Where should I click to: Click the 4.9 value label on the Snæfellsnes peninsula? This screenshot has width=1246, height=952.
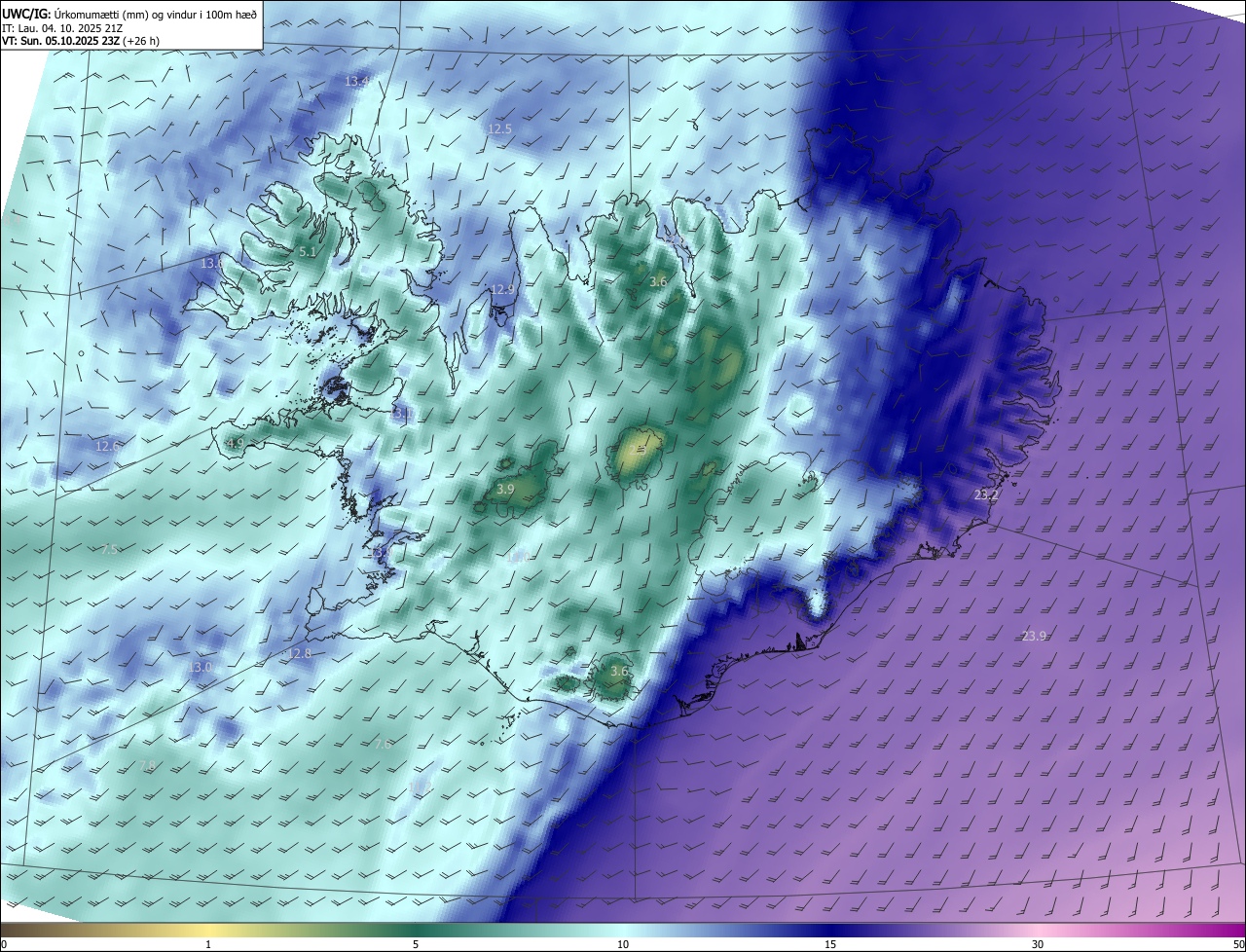(235, 444)
